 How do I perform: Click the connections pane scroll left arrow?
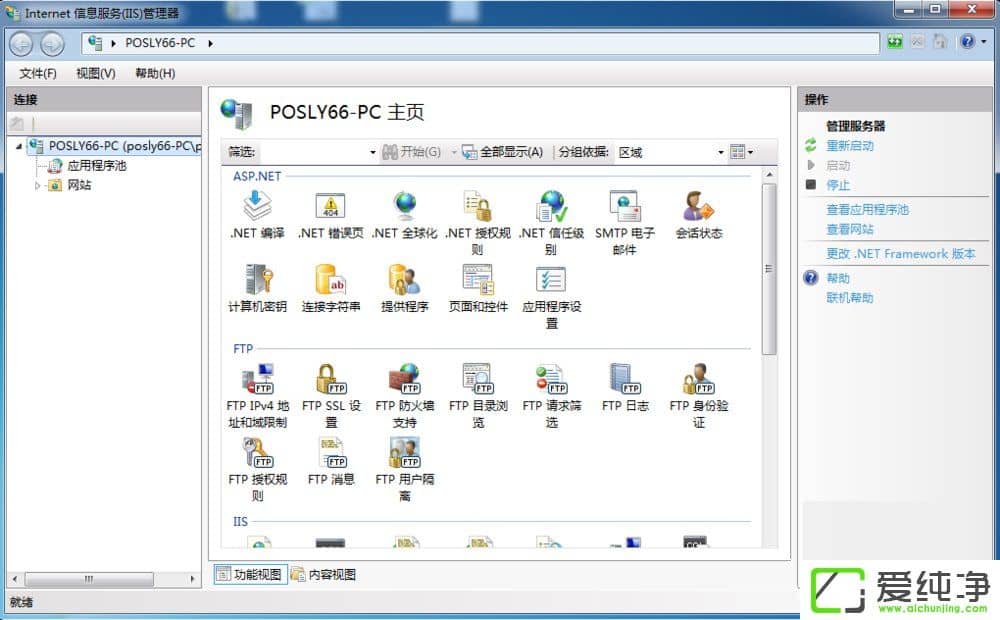[x=15, y=579]
